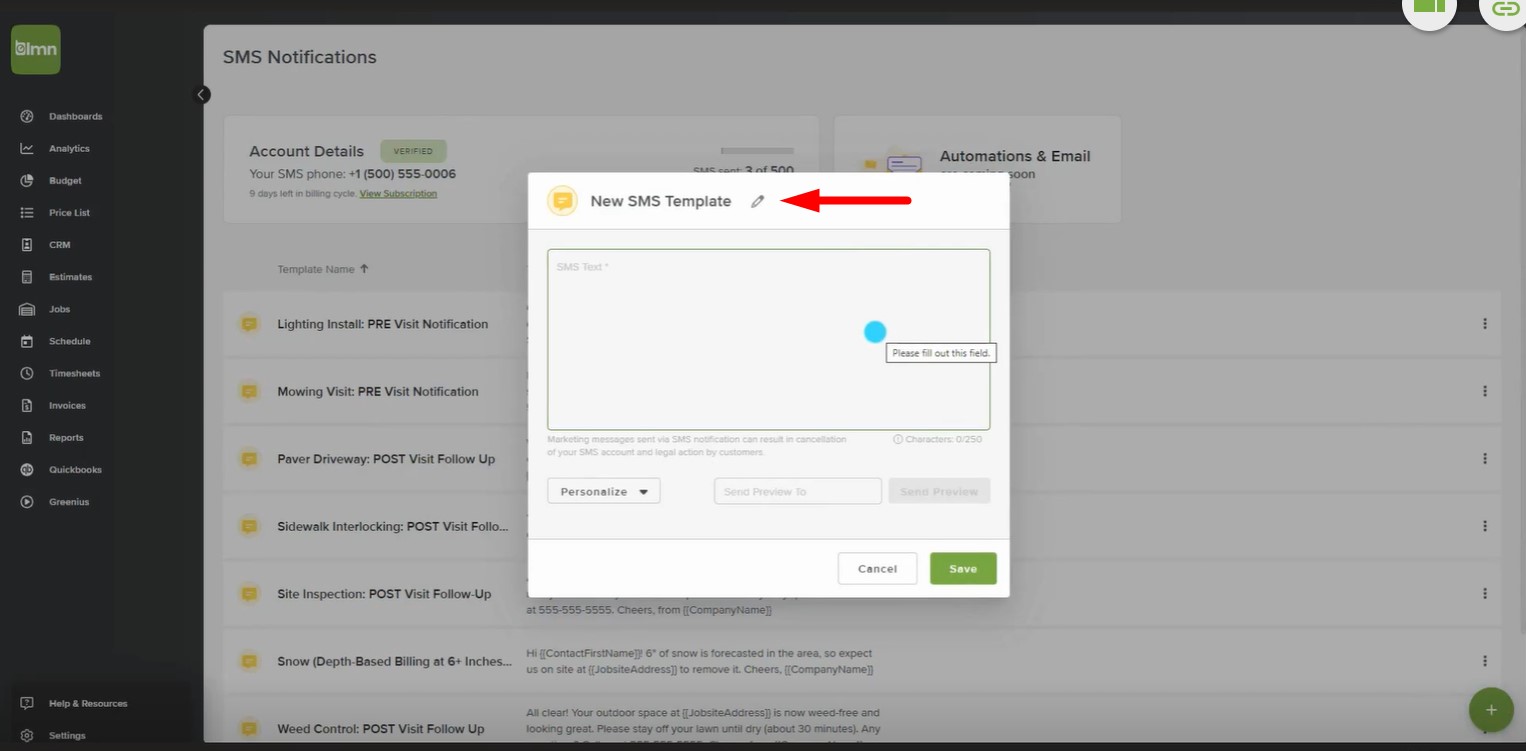1526x751 pixels.
Task: Open Dashboards from the sidebar
Action: (x=75, y=117)
